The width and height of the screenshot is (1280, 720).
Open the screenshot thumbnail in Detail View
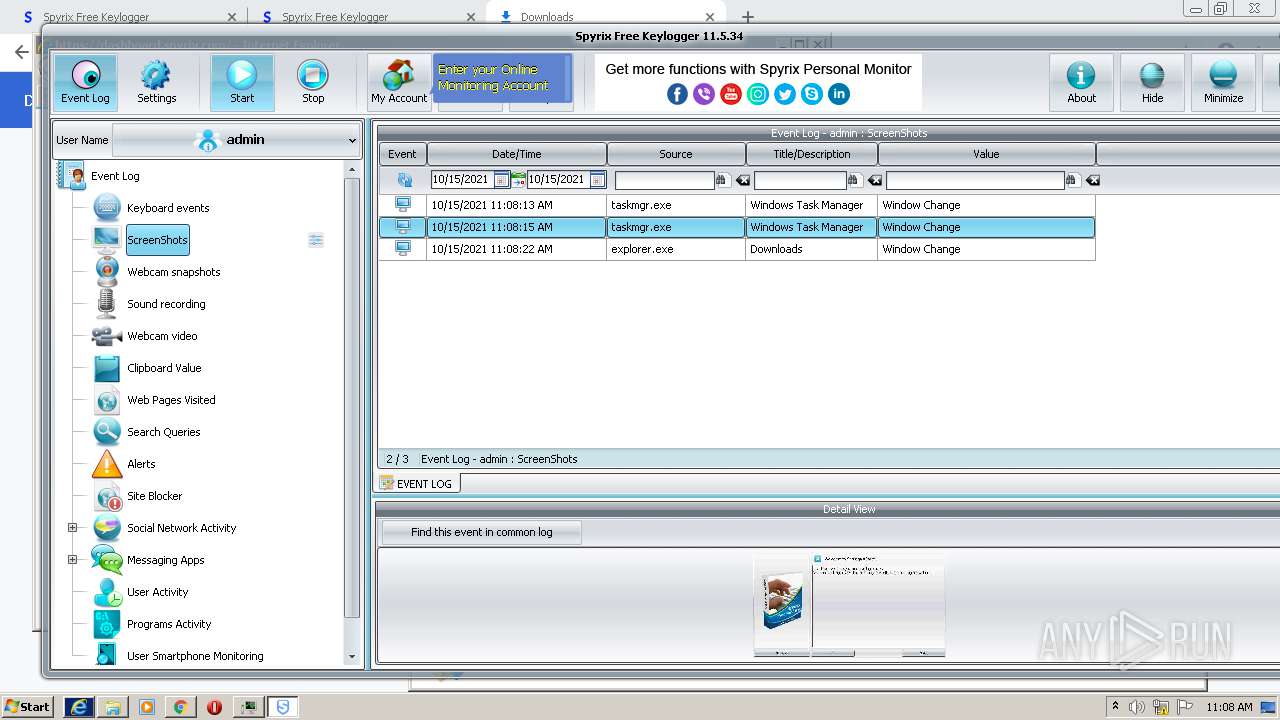pyautogui.click(x=849, y=606)
